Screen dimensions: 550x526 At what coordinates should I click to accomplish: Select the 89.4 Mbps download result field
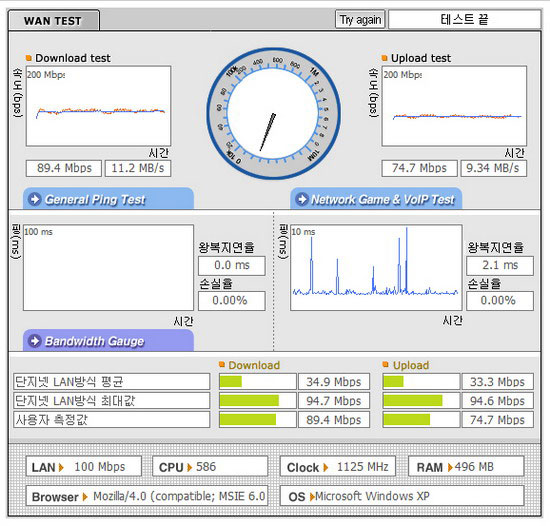(64, 168)
